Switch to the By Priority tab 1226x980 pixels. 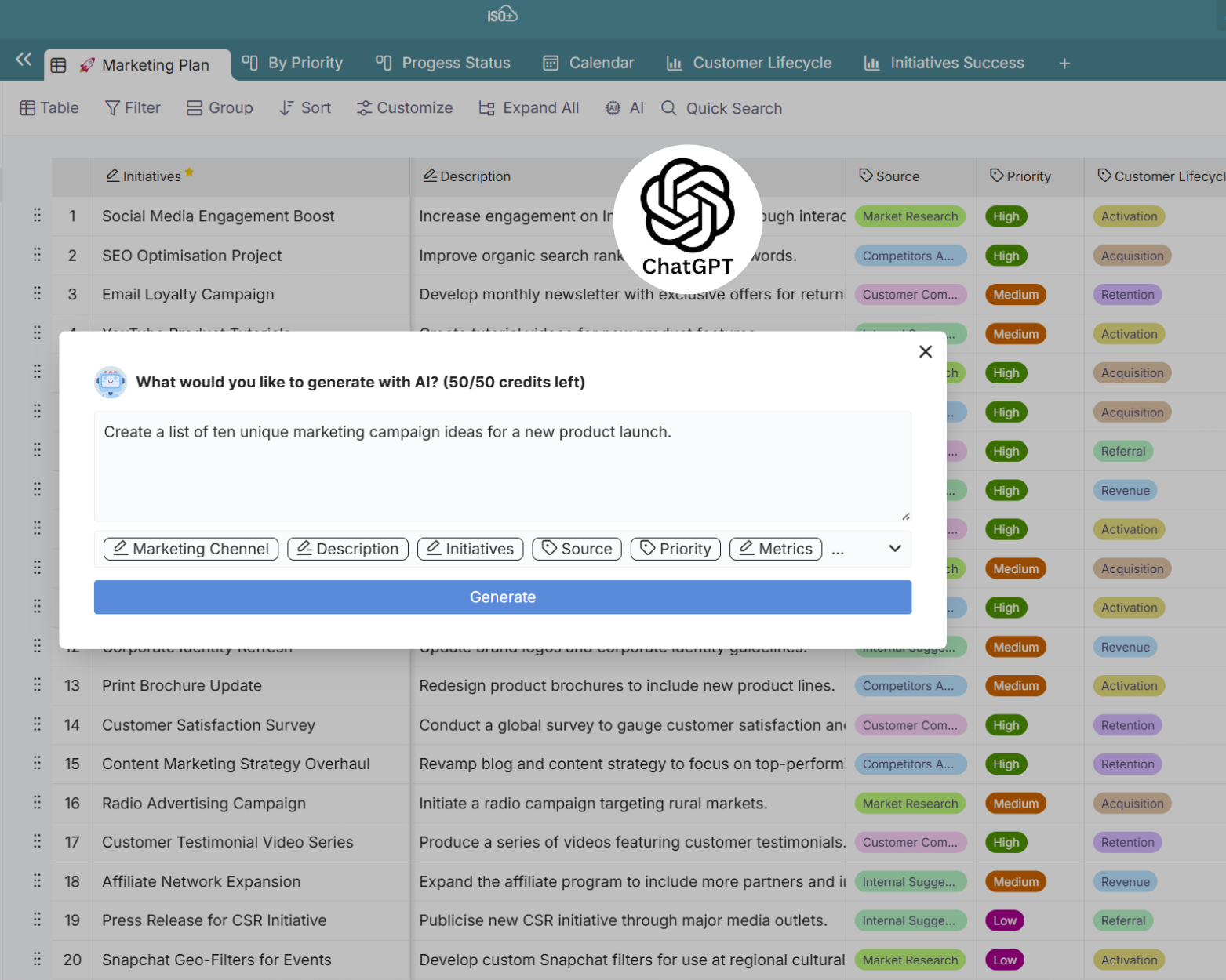coord(293,63)
